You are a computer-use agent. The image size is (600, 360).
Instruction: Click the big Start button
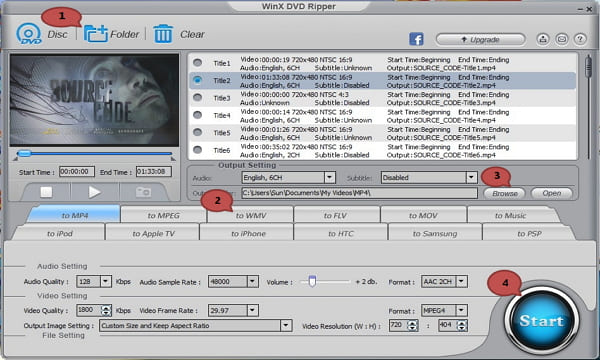click(x=541, y=321)
